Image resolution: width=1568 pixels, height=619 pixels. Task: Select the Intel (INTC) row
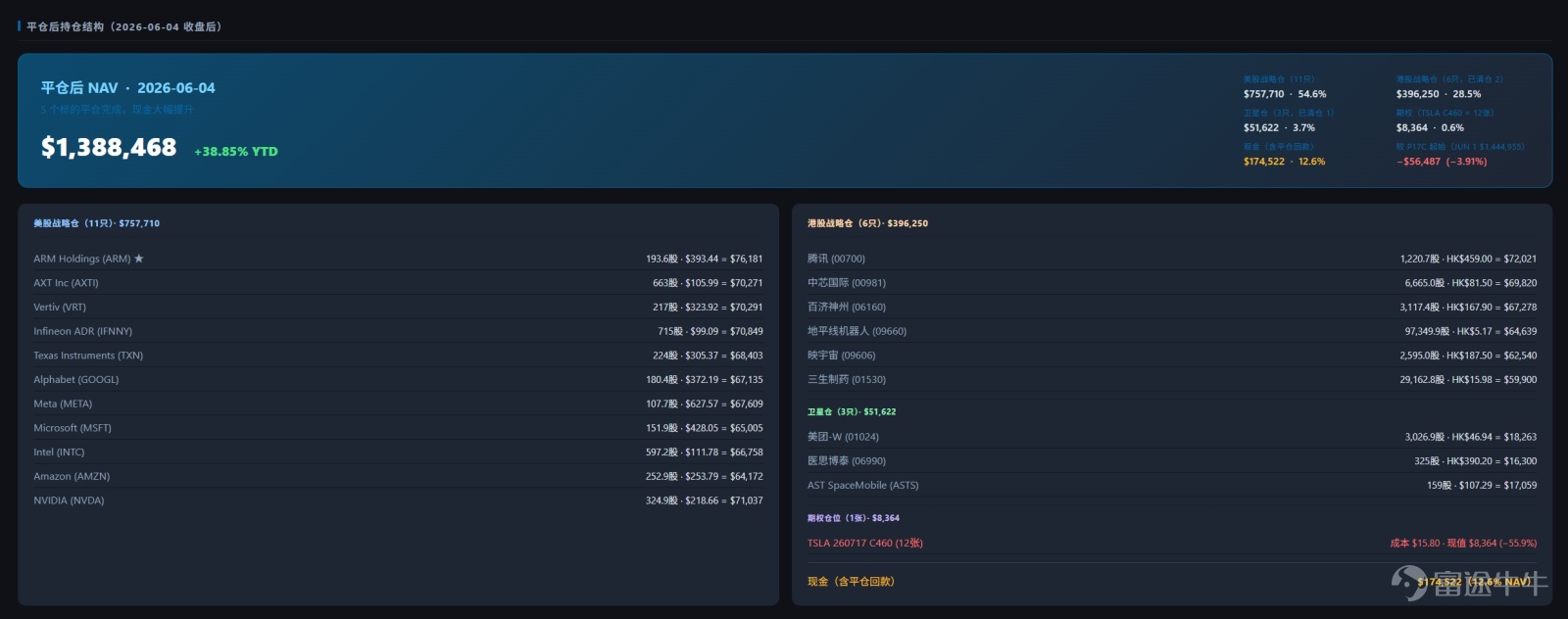coord(398,452)
